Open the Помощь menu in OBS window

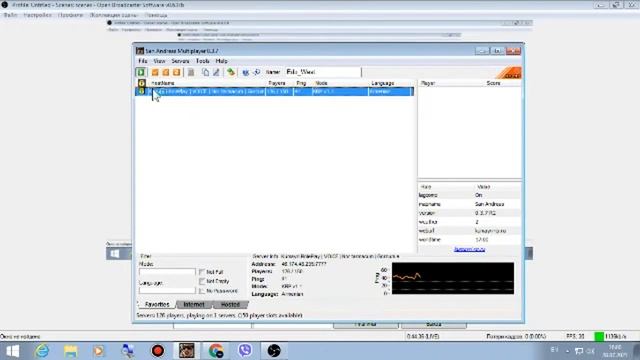[x=156, y=15]
